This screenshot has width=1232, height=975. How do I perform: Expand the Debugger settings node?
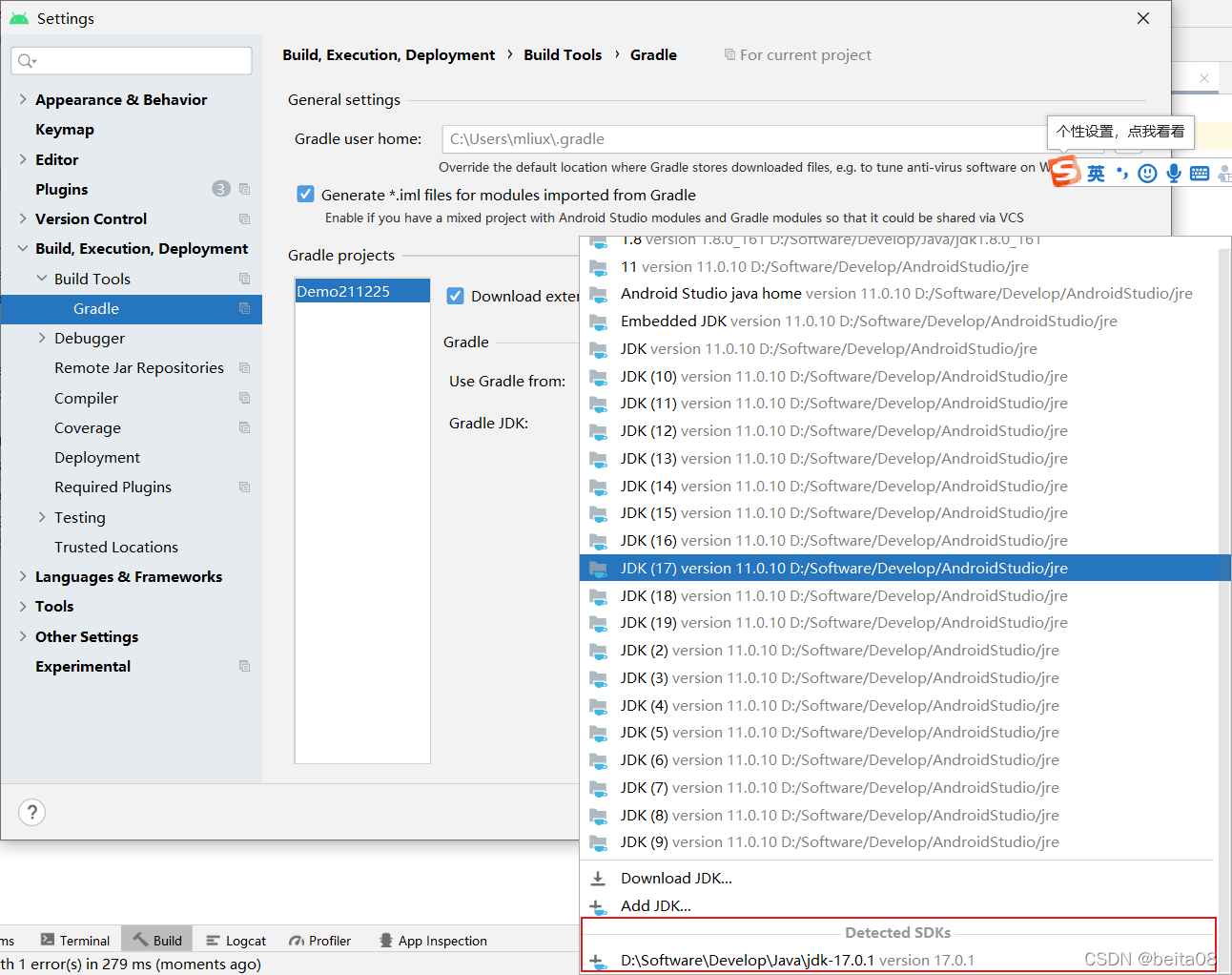pyautogui.click(x=42, y=338)
